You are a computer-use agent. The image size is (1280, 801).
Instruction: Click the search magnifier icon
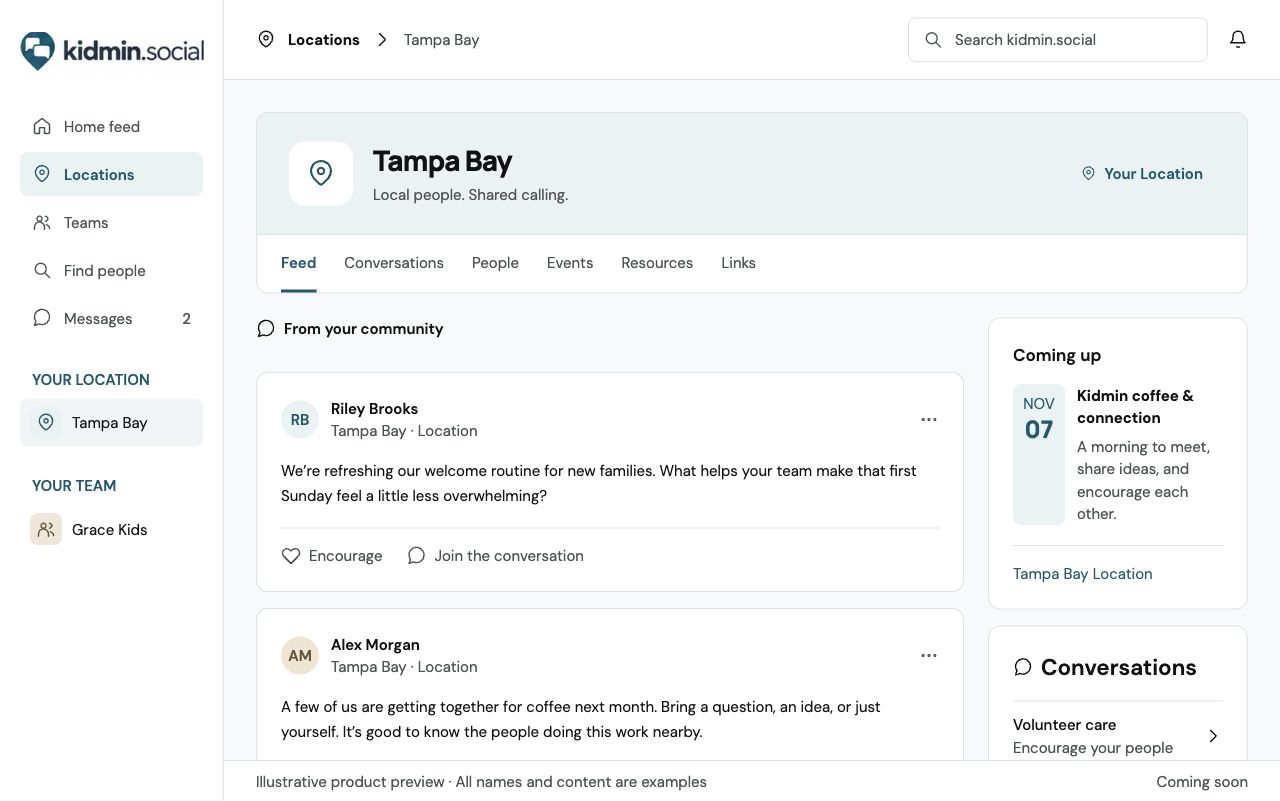pyautogui.click(x=933, y=40)
